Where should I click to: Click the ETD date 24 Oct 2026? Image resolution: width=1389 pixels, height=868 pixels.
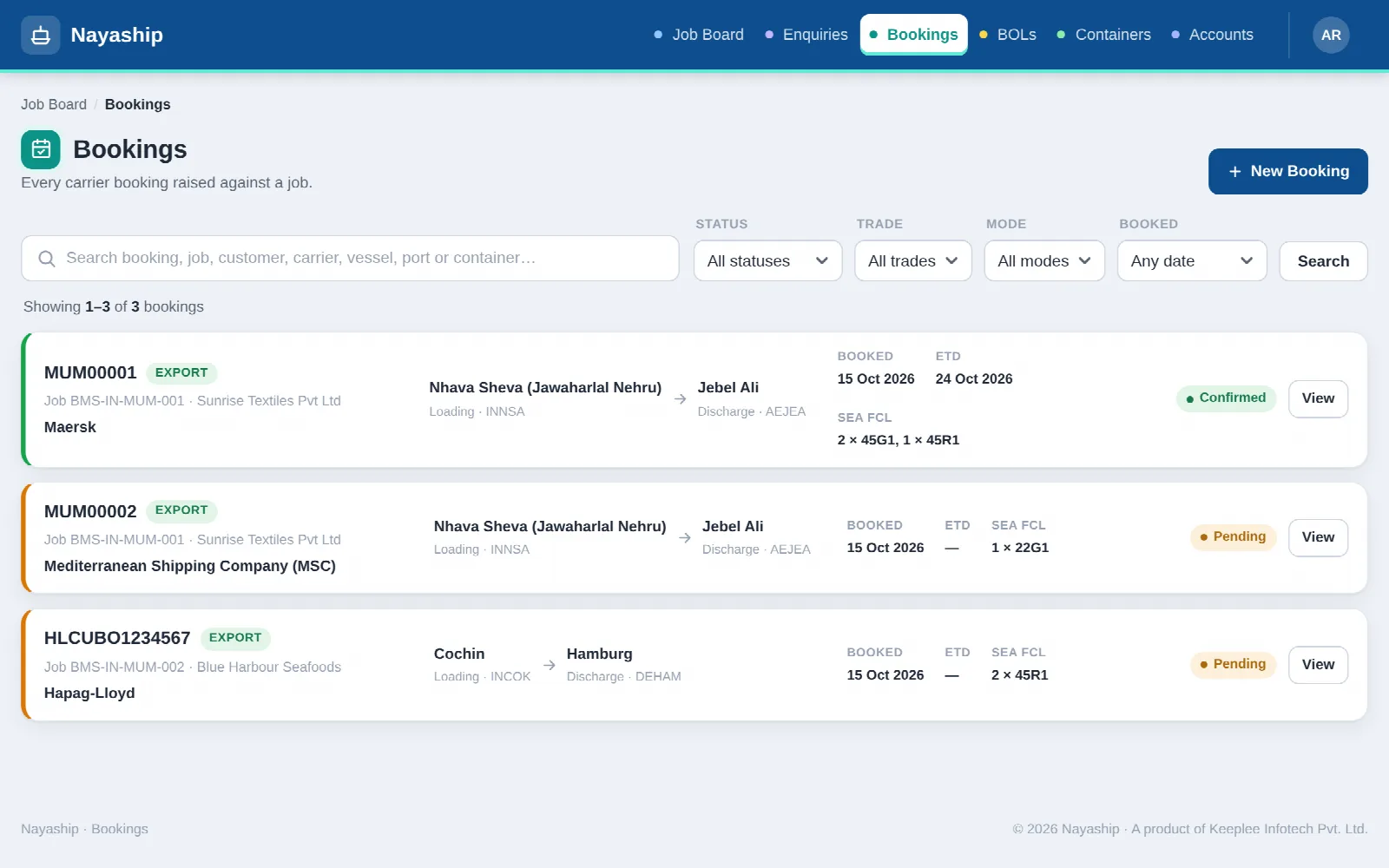point(974,379)
